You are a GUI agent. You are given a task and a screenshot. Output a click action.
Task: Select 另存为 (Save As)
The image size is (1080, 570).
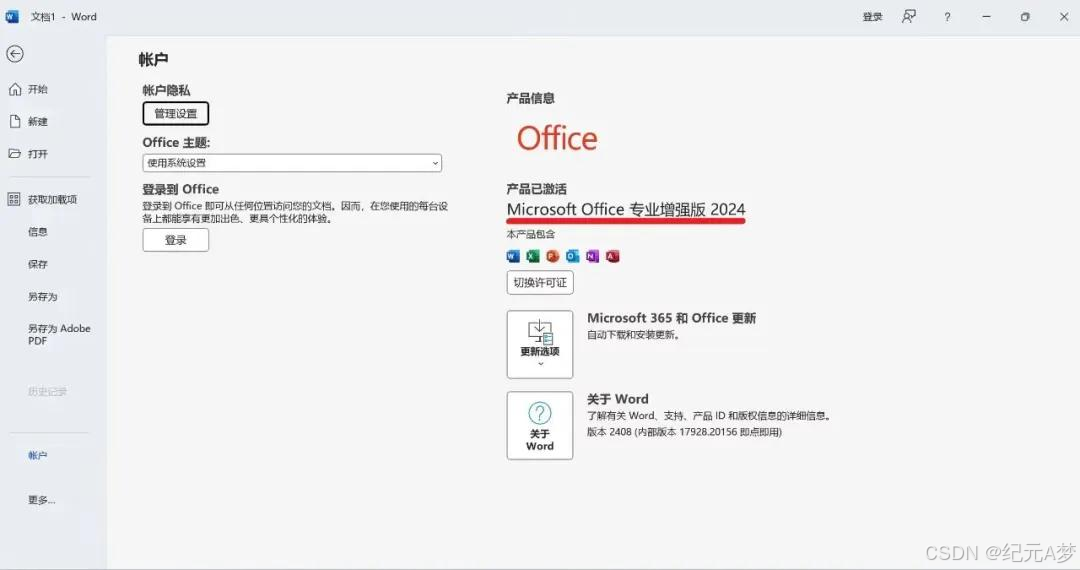coord(43,297)
